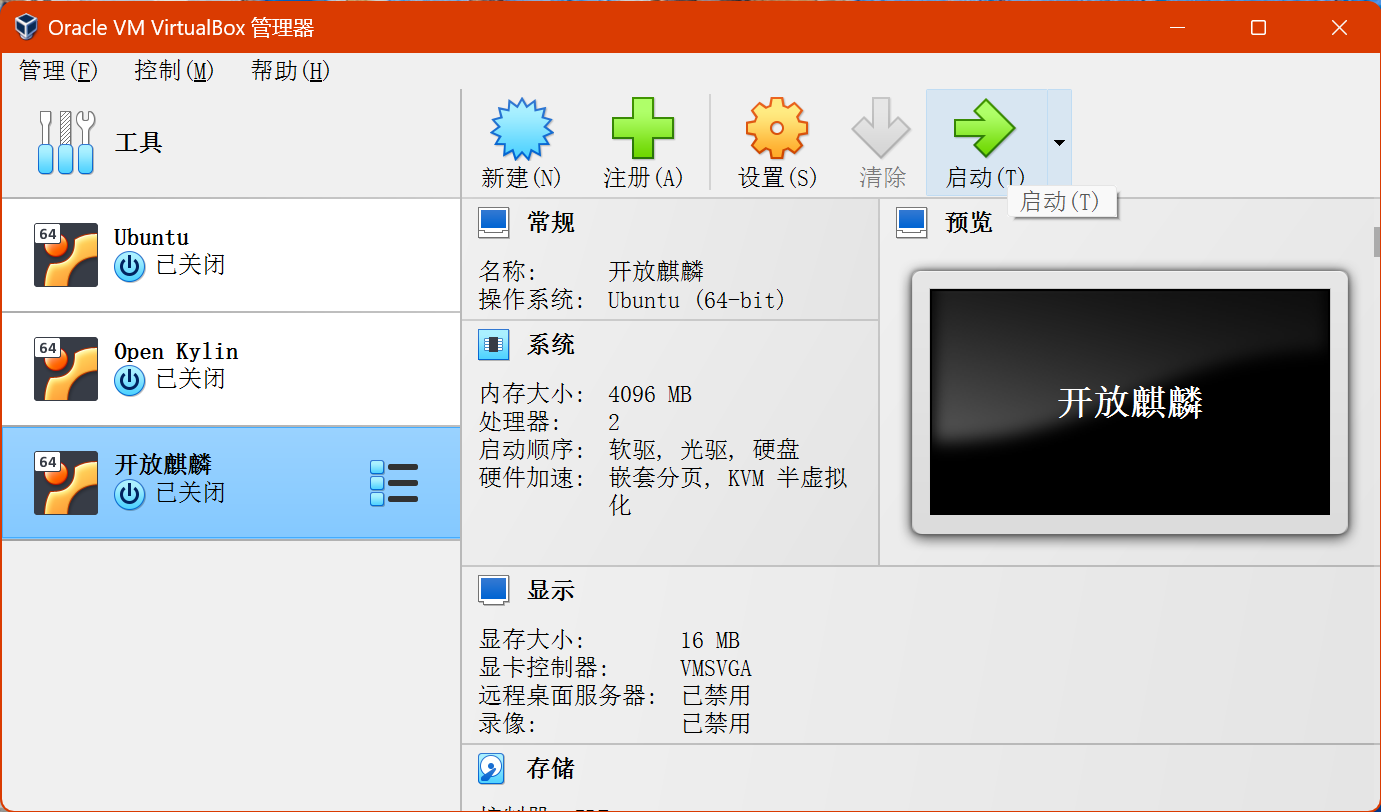Click the 名称 value 开放麒麟

[656, 271]
